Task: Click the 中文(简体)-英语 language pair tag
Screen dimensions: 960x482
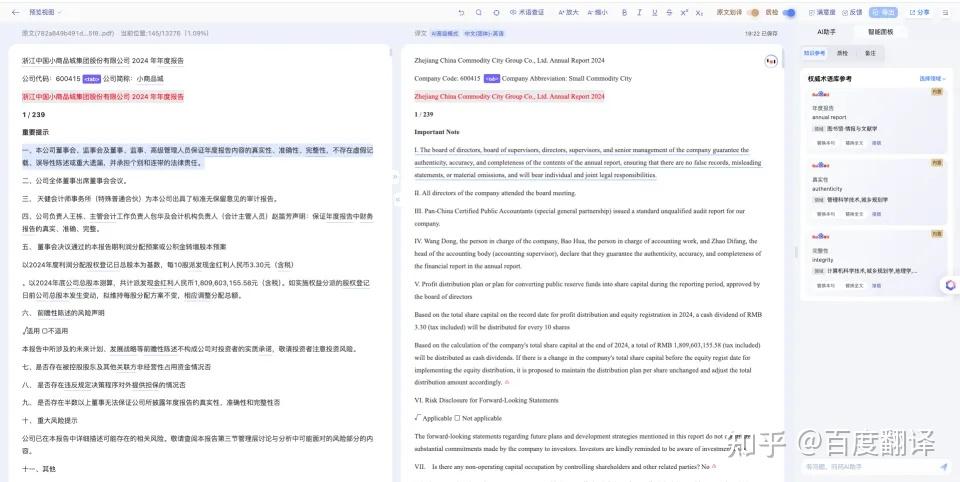Action: [484, 34]
